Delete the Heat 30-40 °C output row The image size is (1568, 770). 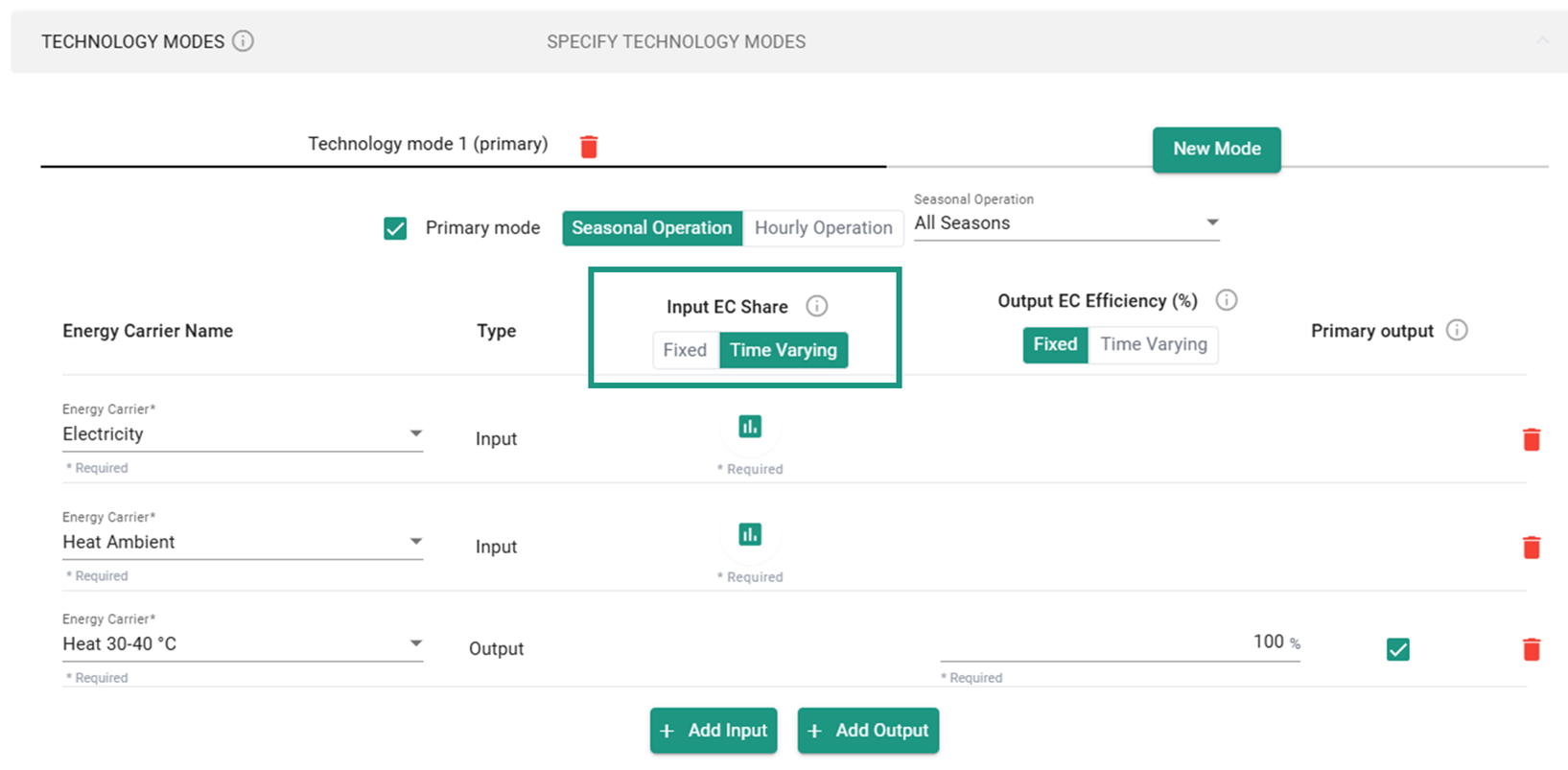tap(1531, 649)
